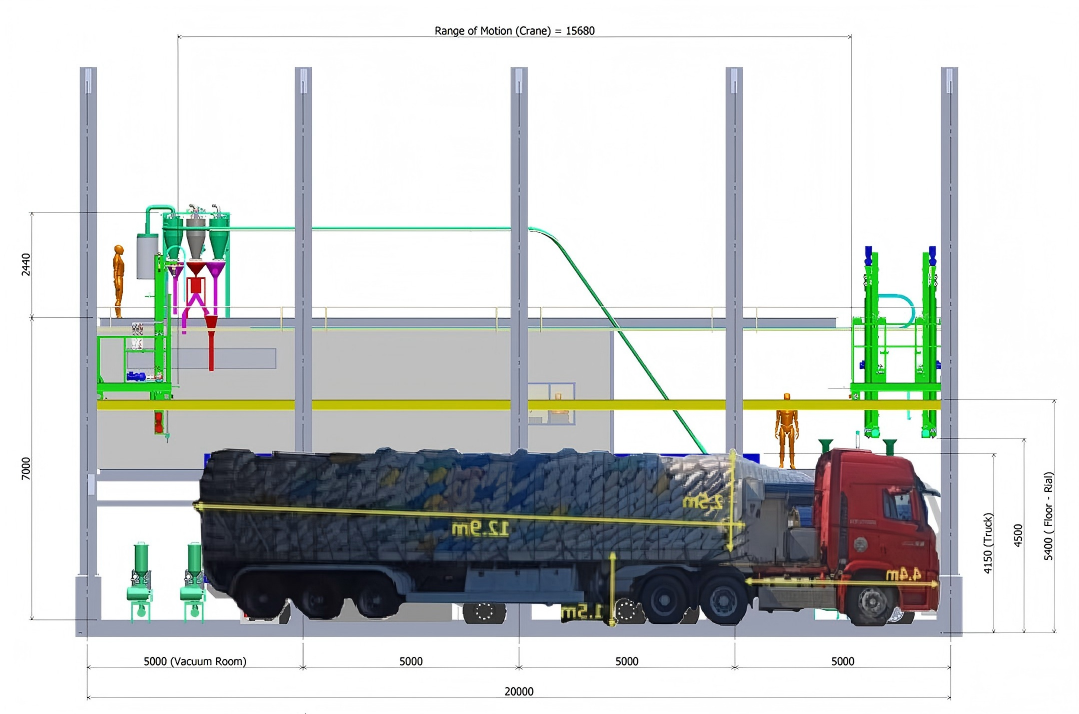Select the 4150 (Truck) height label
The image size is (1079, 714).
(988, 543)
